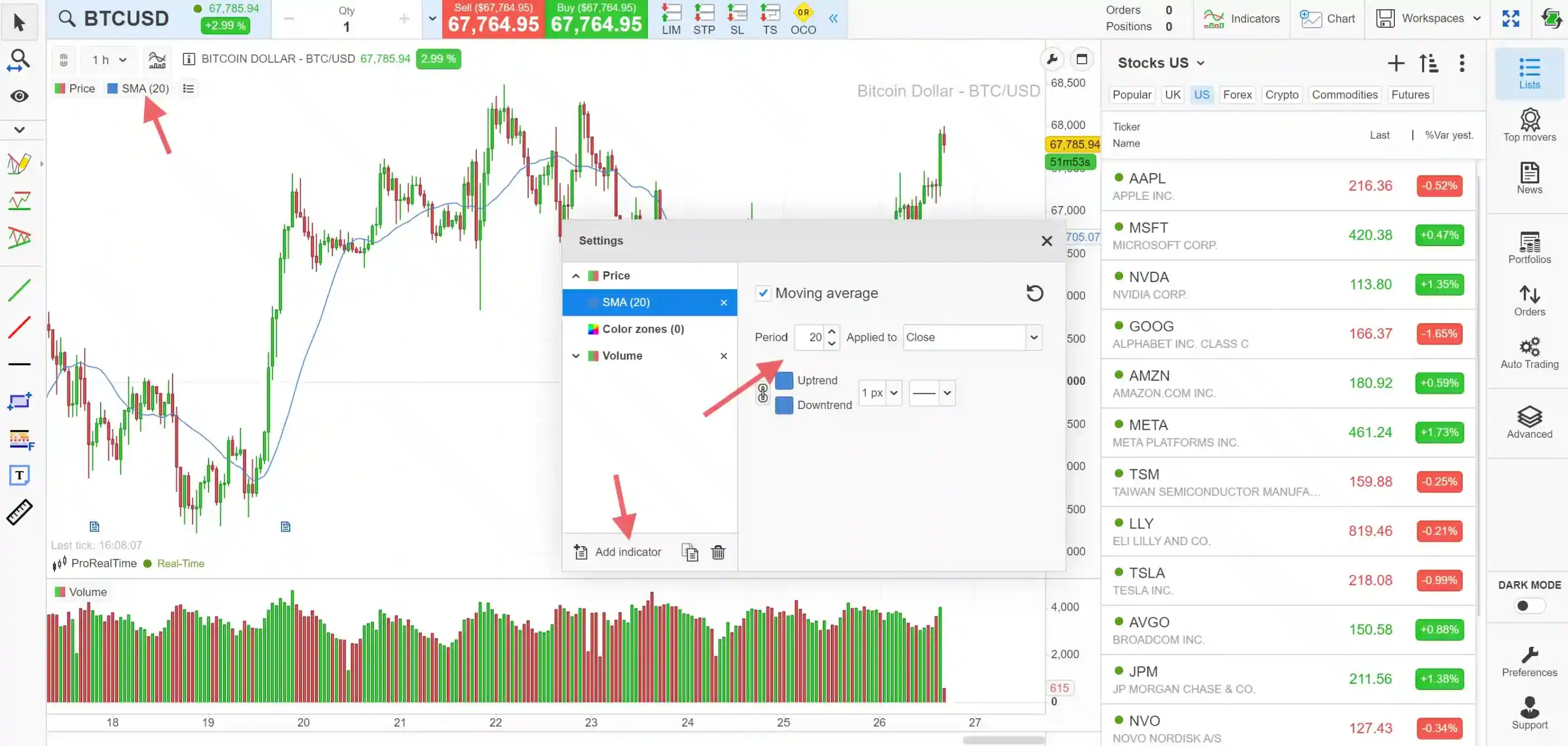Collapse the Price tree item

tap(575, 276)
